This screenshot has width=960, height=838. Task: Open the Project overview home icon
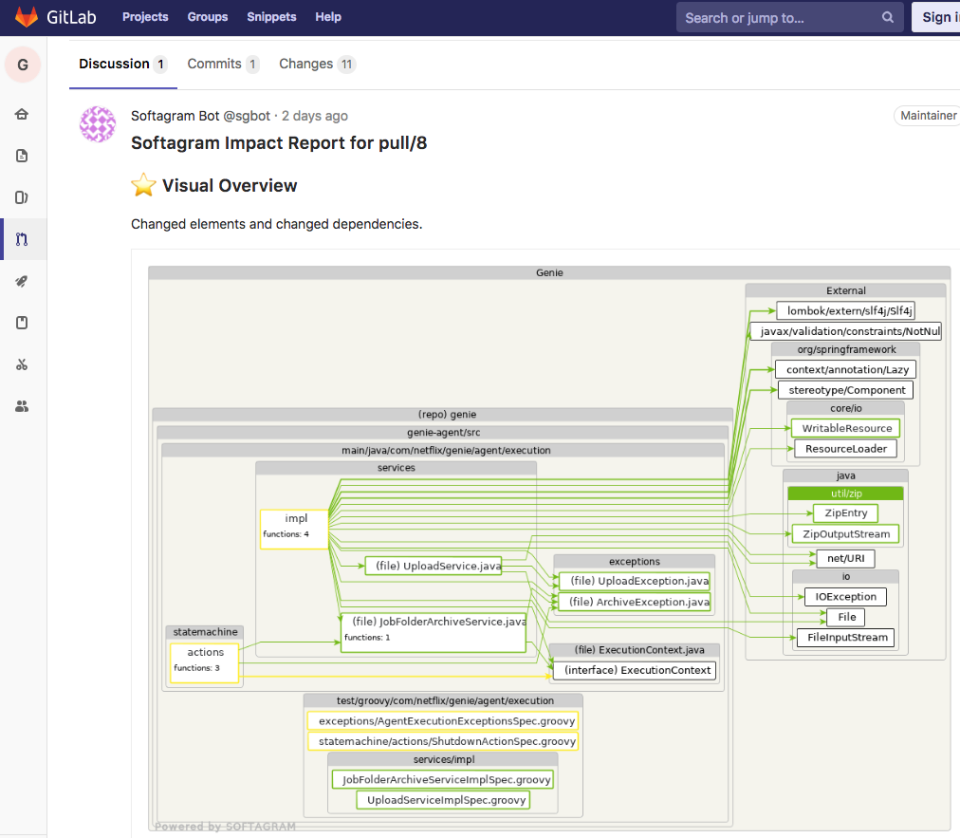pyautogui.click(x=22, y=114)
